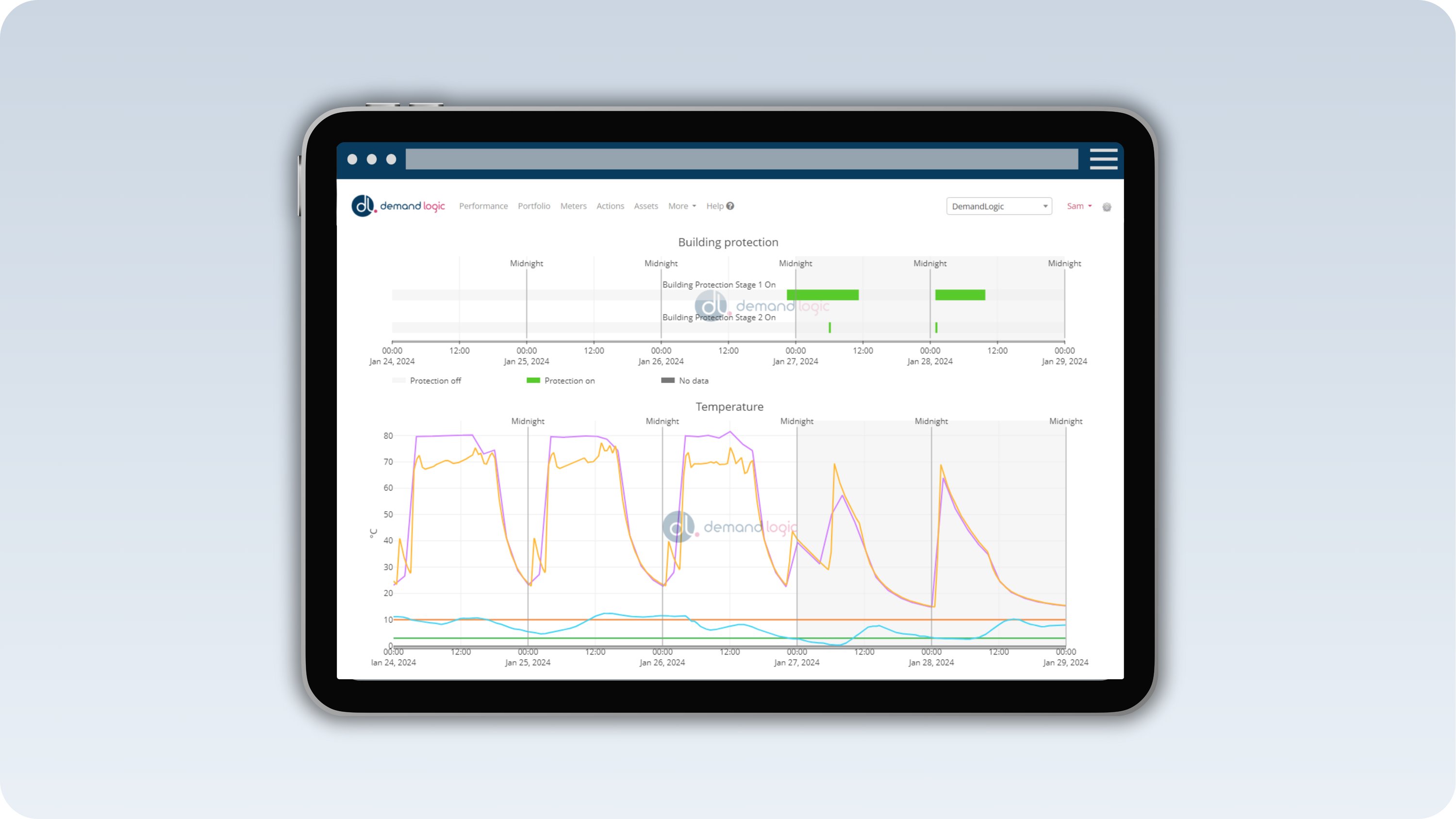The image size is (1456, 819).
Task: Click the Stage 1 green bar on Jan 27
Action: pos(823,295)
